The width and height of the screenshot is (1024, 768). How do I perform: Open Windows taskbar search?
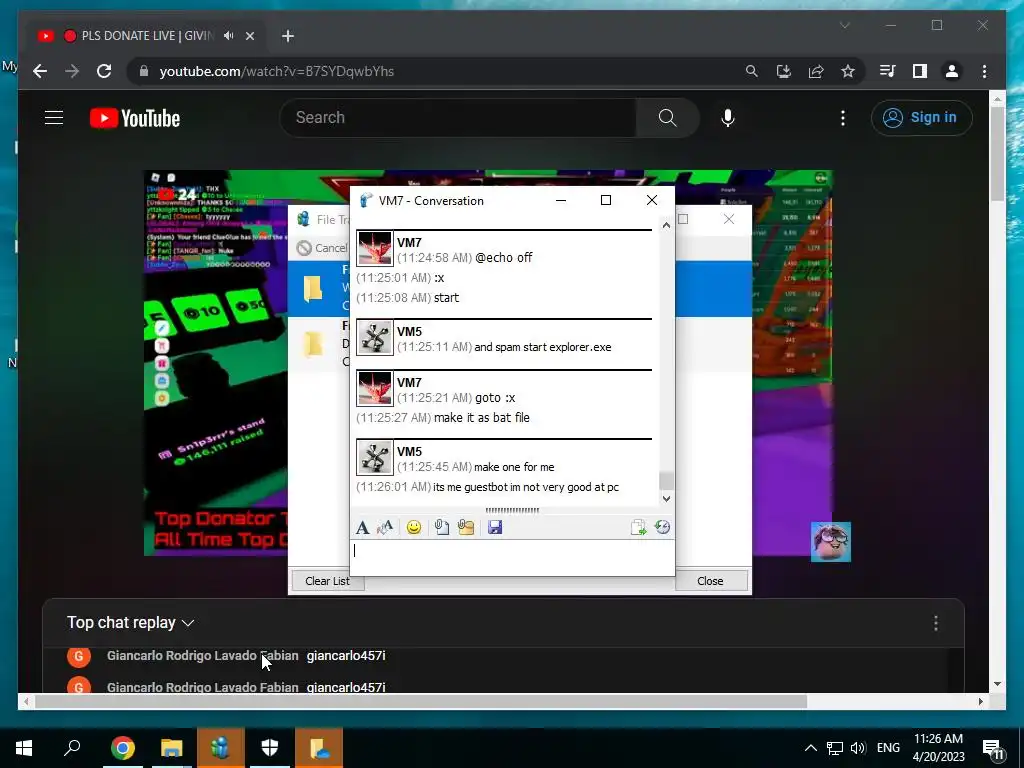pyautogui.click(x=72, y=748)
